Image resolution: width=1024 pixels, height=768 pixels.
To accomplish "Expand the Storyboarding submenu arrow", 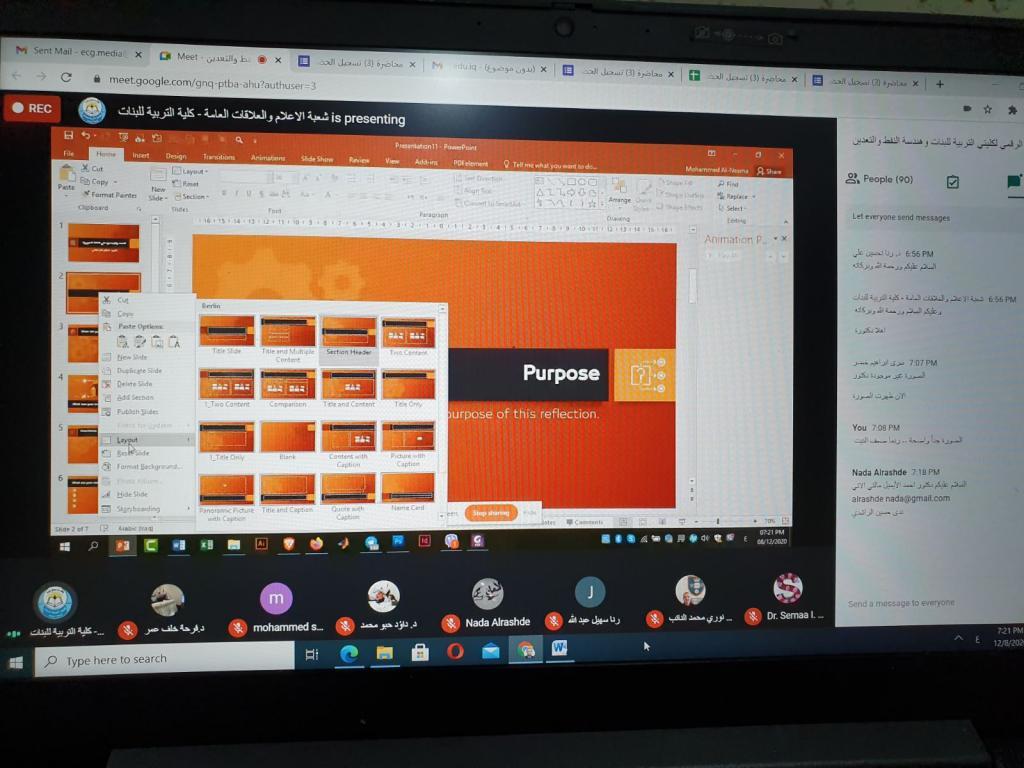I will pyautogui.click(x=187, y=508).
